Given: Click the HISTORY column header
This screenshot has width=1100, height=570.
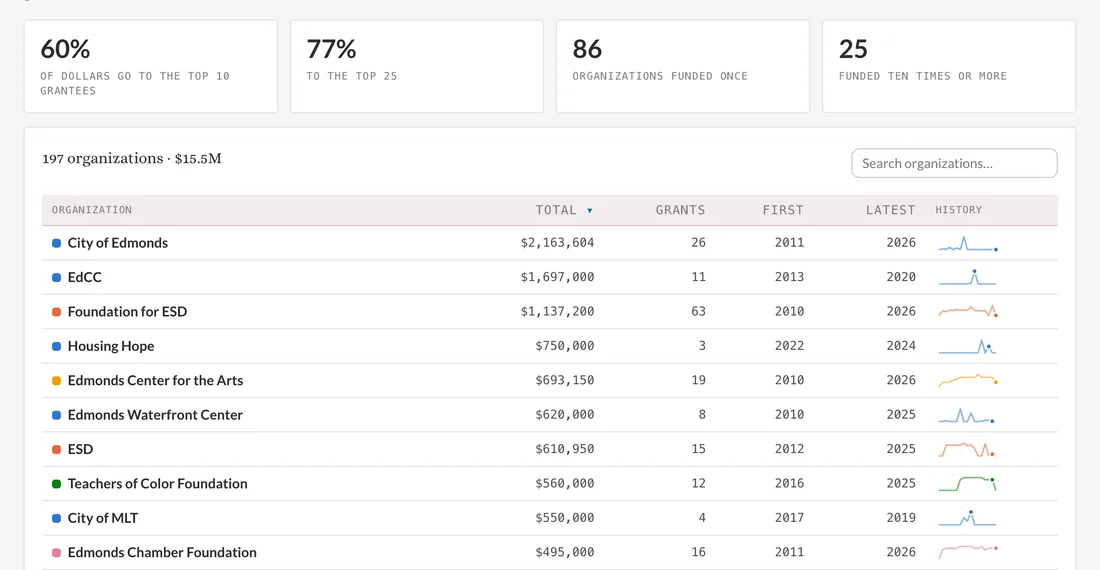Looking at the screenshot, I should [x=958, y=210].
